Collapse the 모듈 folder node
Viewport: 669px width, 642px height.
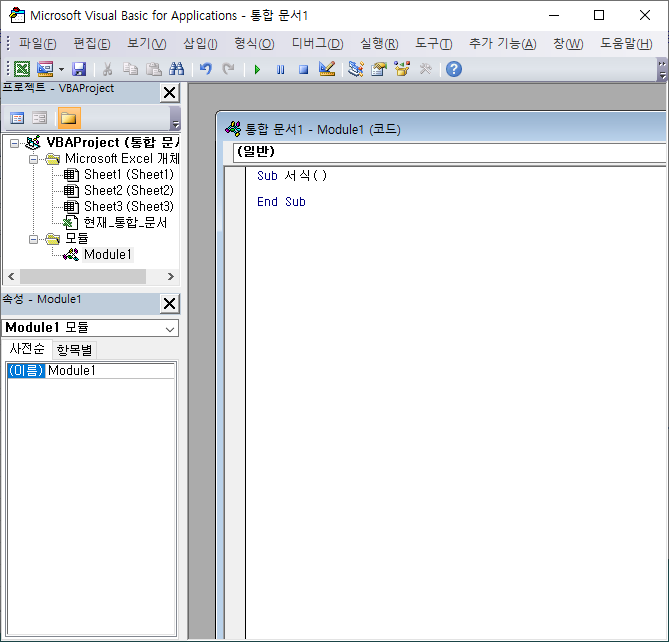pos(33,239)
